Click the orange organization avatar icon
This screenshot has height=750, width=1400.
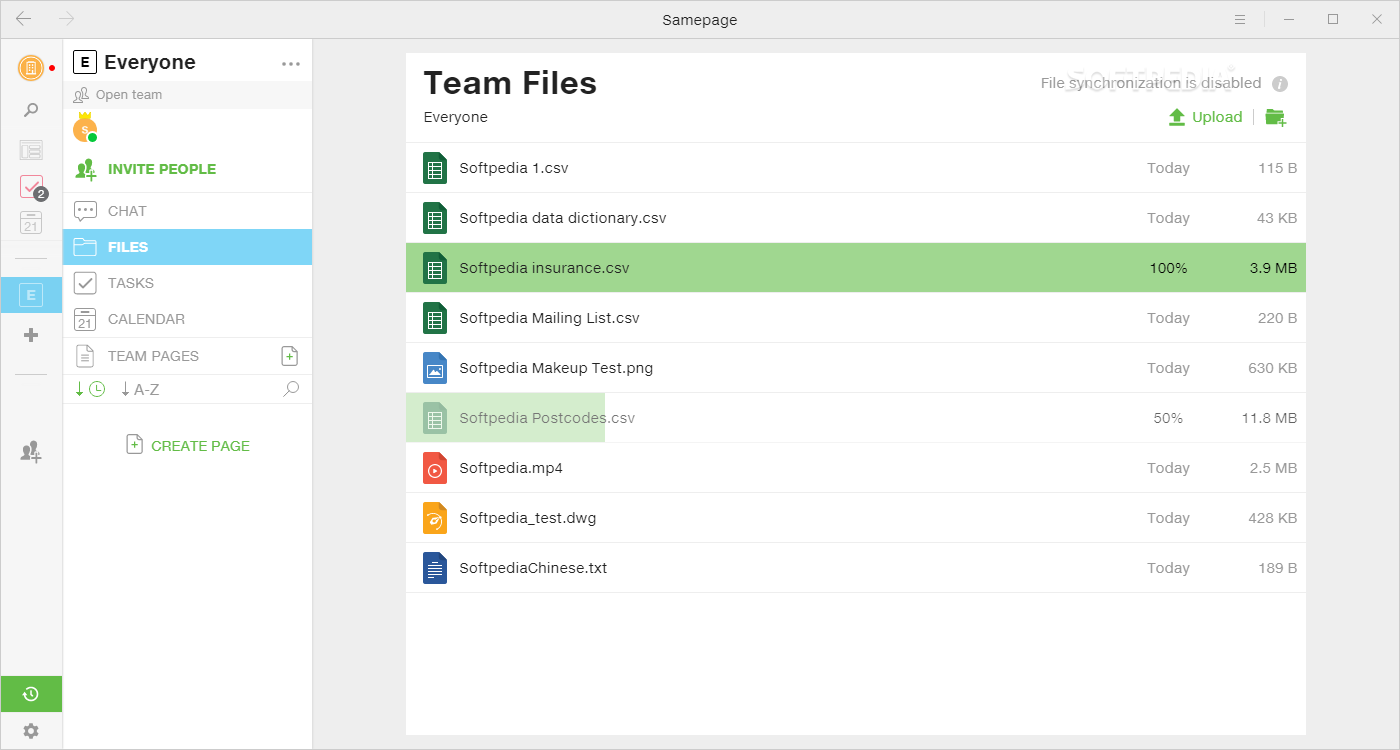click(31, 68)
